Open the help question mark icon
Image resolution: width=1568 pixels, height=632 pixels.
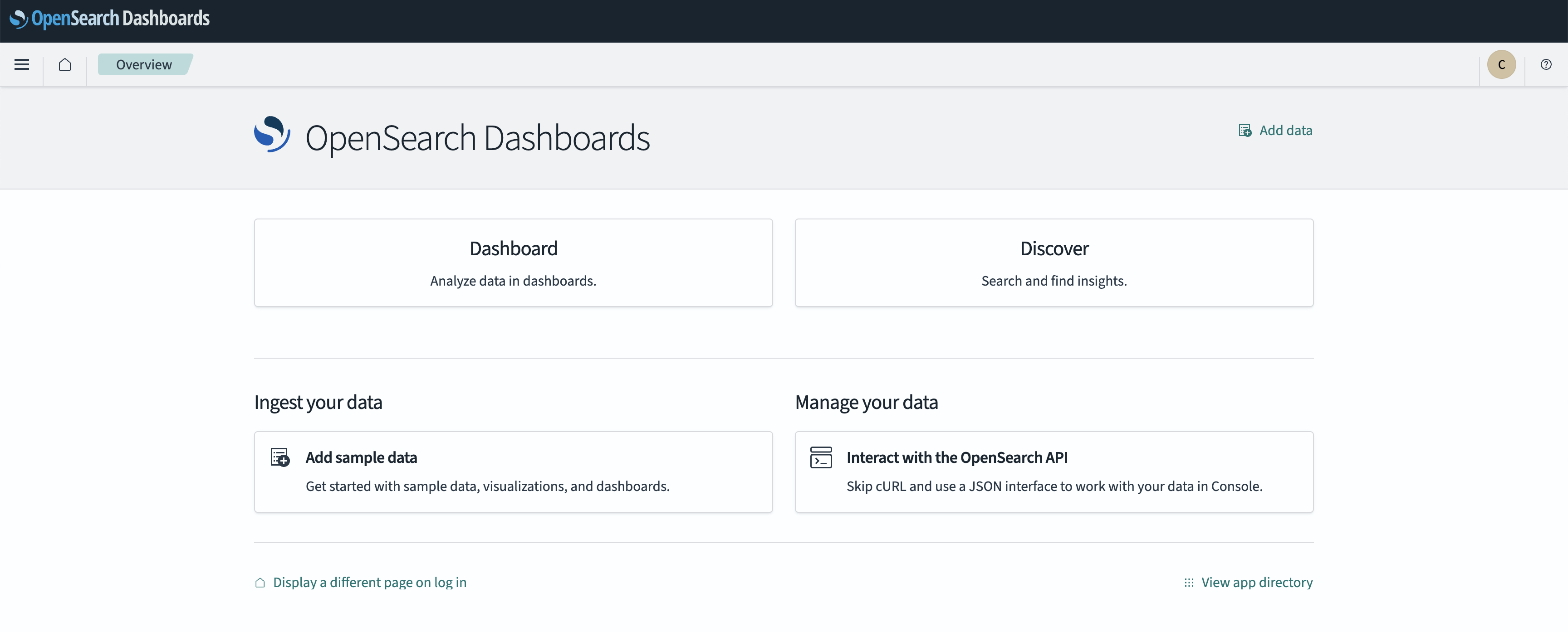click(1545, 64)
